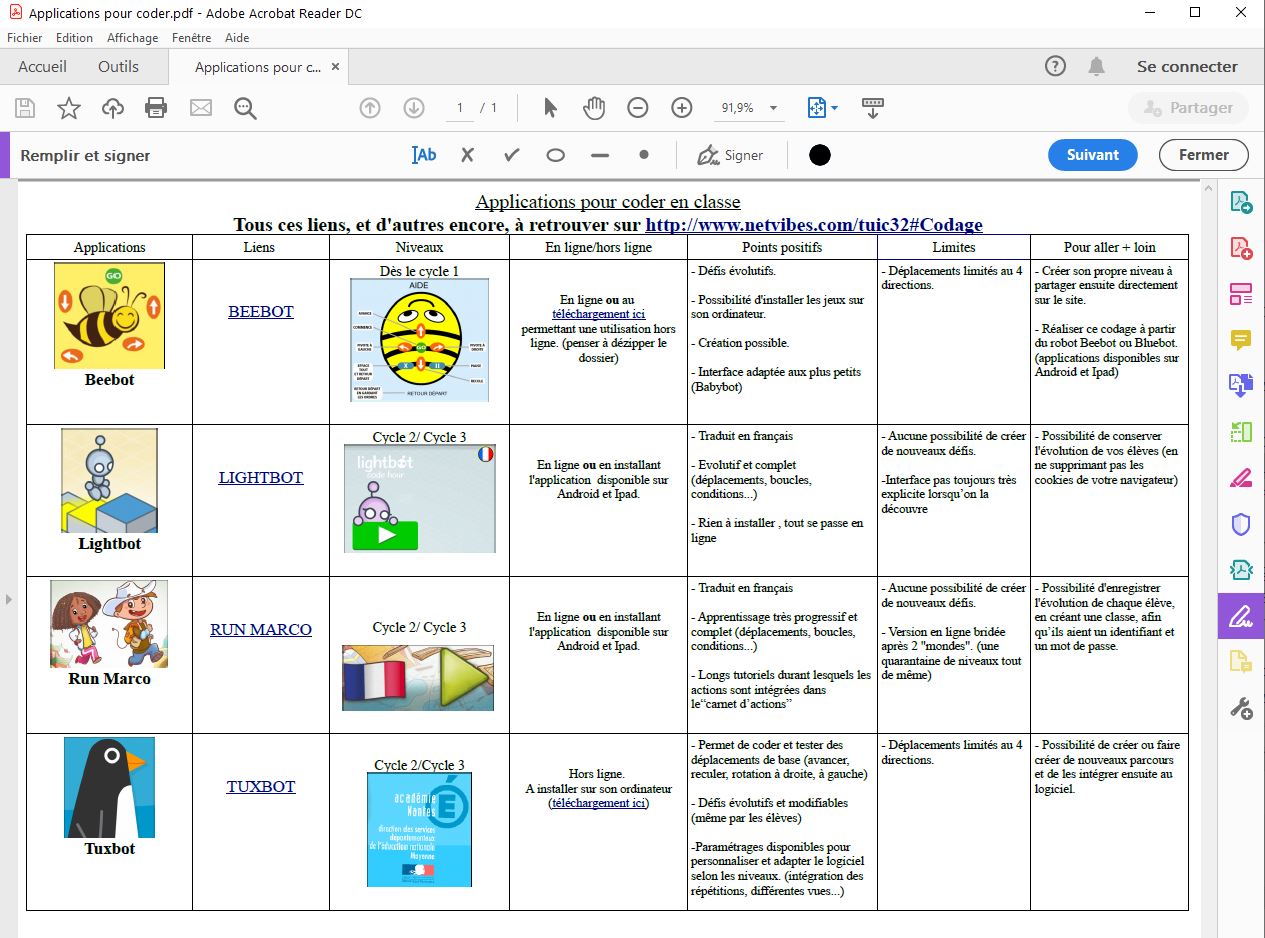Open the More Tools wrench icon
1265x938 pixels.
point(1241,708)
